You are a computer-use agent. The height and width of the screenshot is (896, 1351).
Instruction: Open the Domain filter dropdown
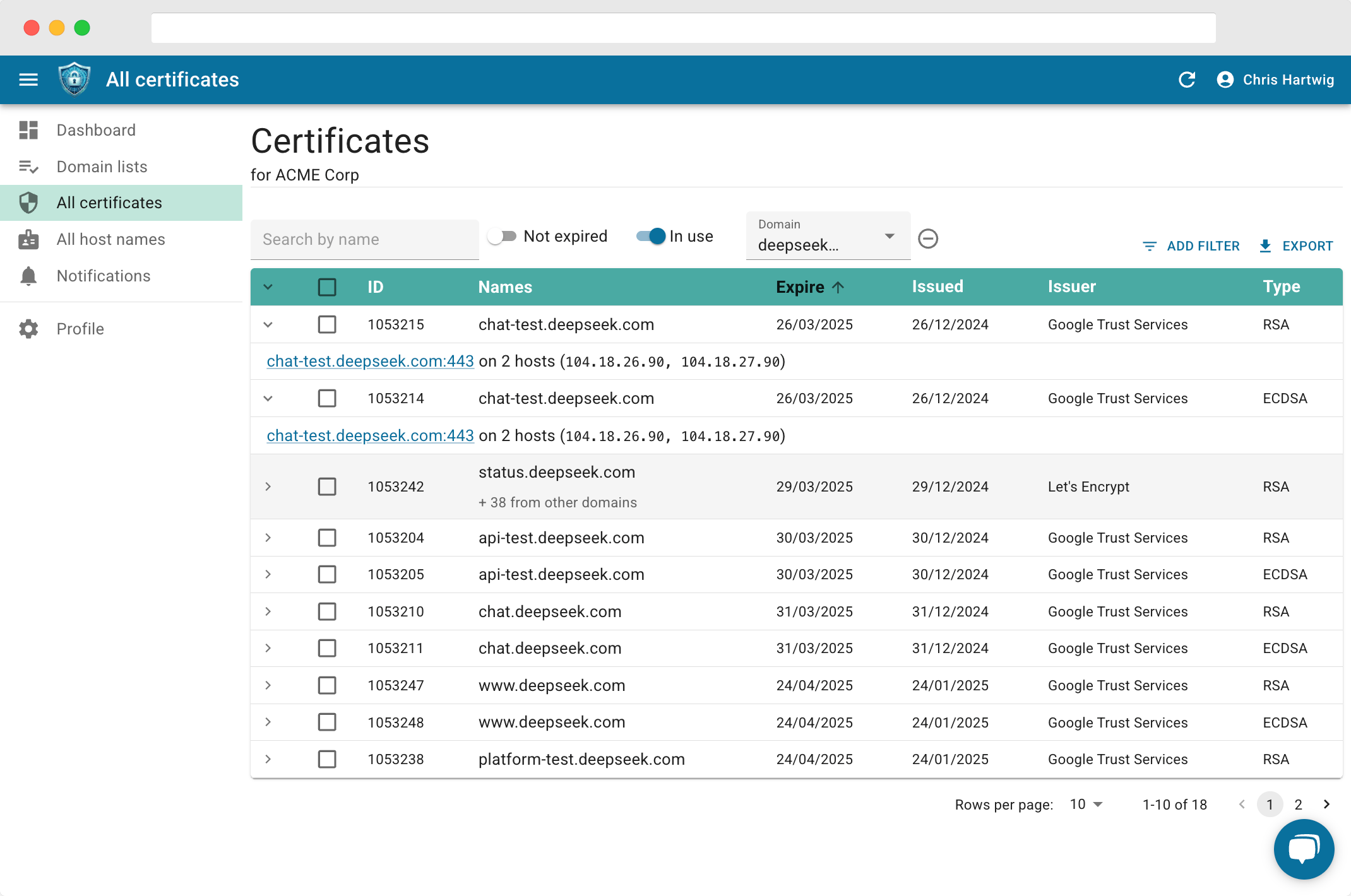[828, 237]
